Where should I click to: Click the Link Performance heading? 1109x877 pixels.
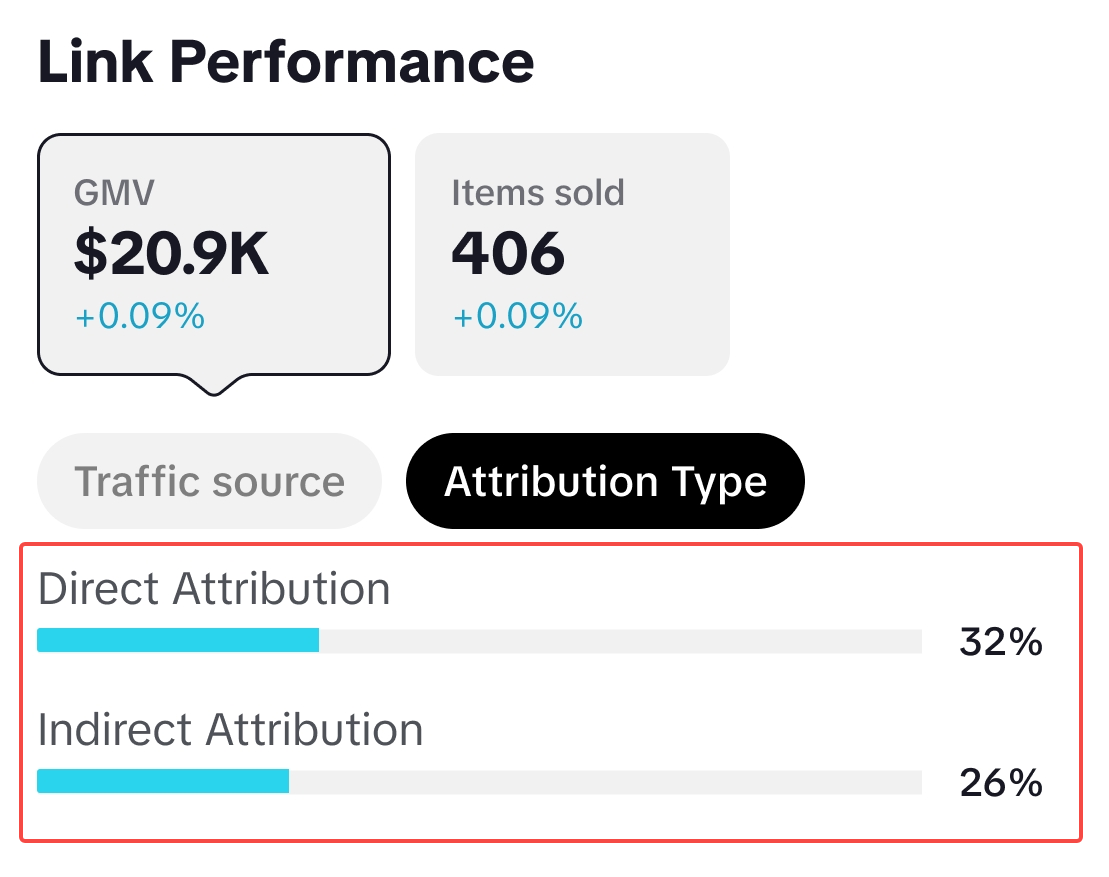(x=286, y=62)
